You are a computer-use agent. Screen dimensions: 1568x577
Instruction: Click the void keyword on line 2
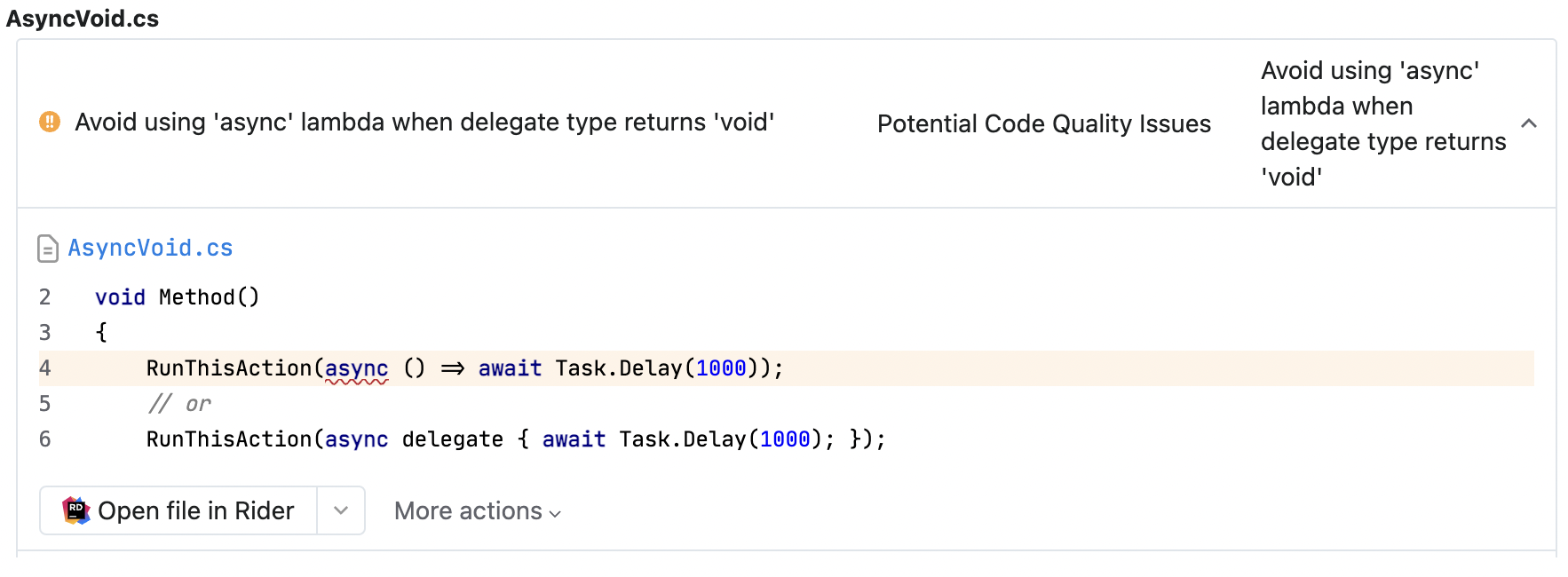click(x=120, y=297)
